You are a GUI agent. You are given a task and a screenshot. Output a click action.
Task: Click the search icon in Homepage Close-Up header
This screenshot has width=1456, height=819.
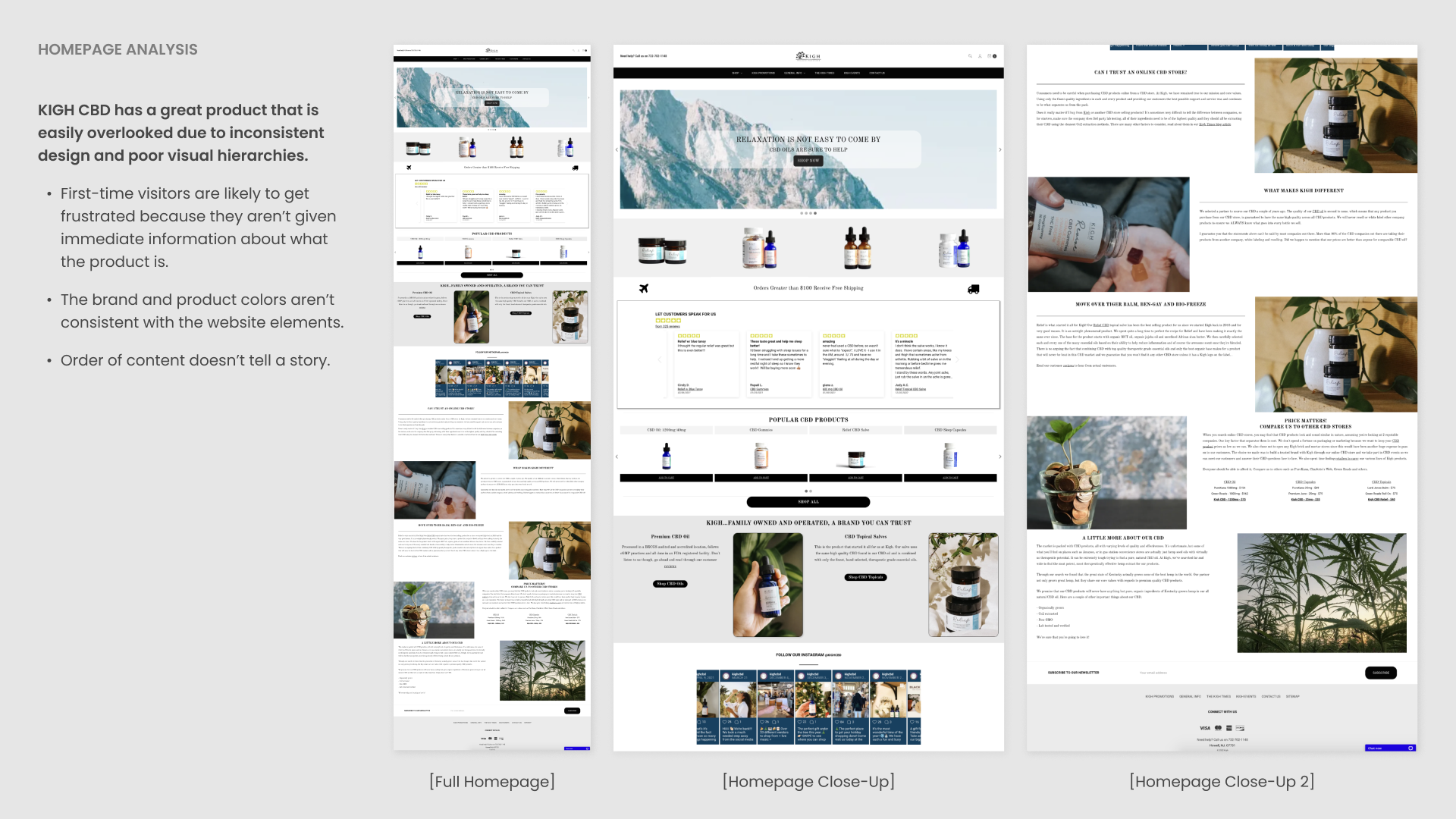[970, 56]
